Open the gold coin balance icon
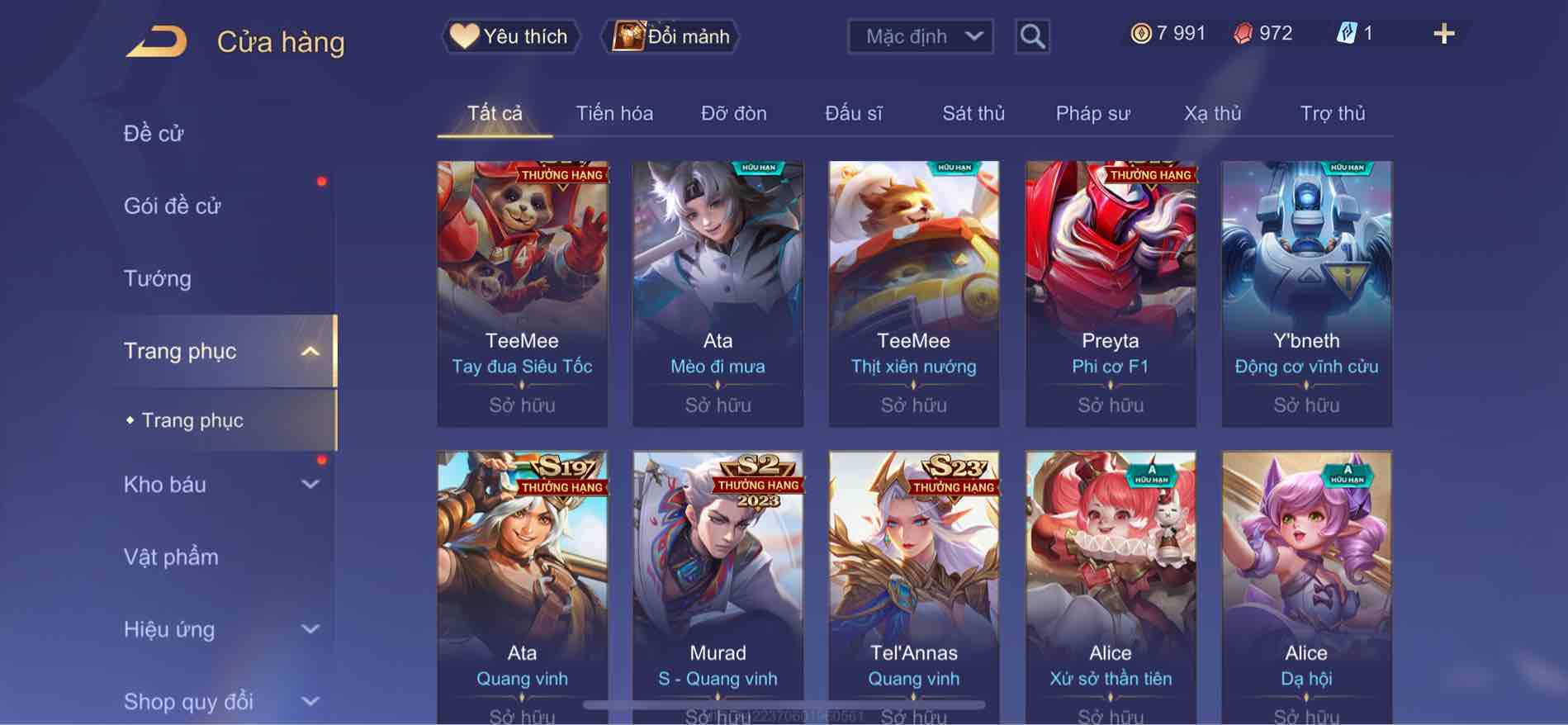Viewport: 1568px width, 725px height. click(1140, 33)
